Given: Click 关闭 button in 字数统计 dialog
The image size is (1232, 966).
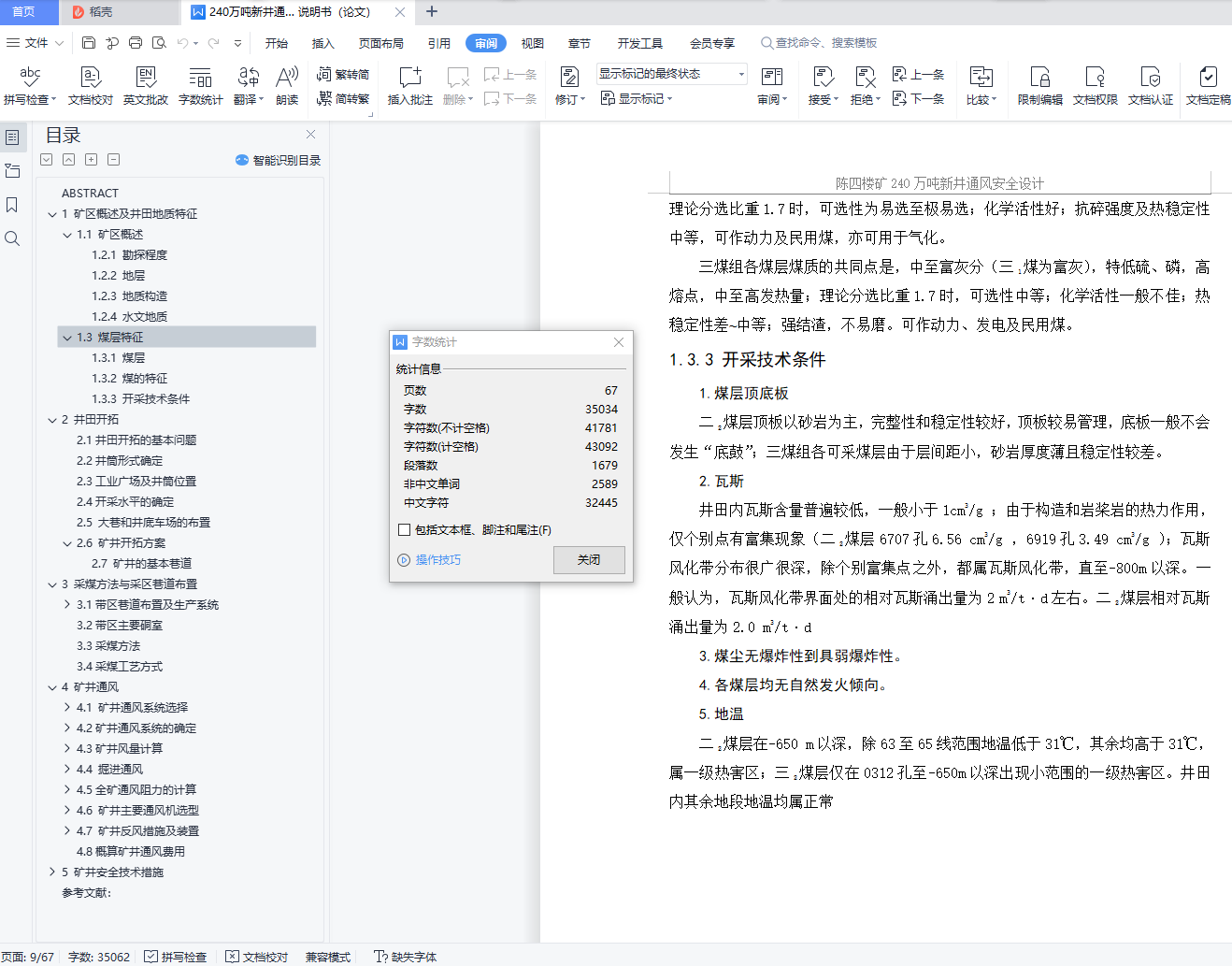Looking at the screenshot, I should coord(589,560).
